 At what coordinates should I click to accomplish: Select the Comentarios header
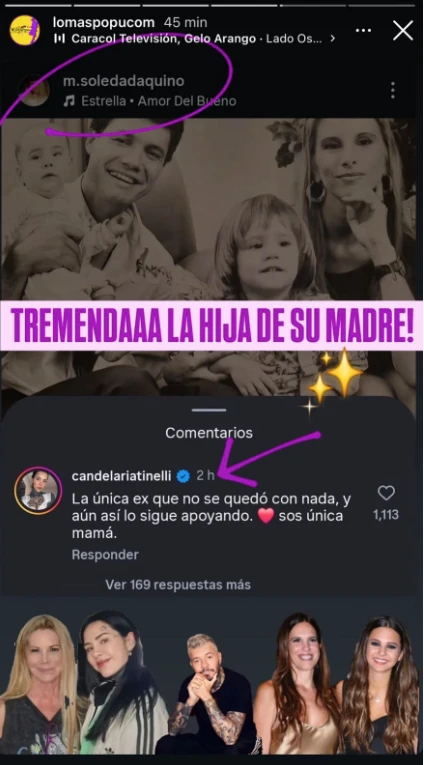click(x=209, y=433)
